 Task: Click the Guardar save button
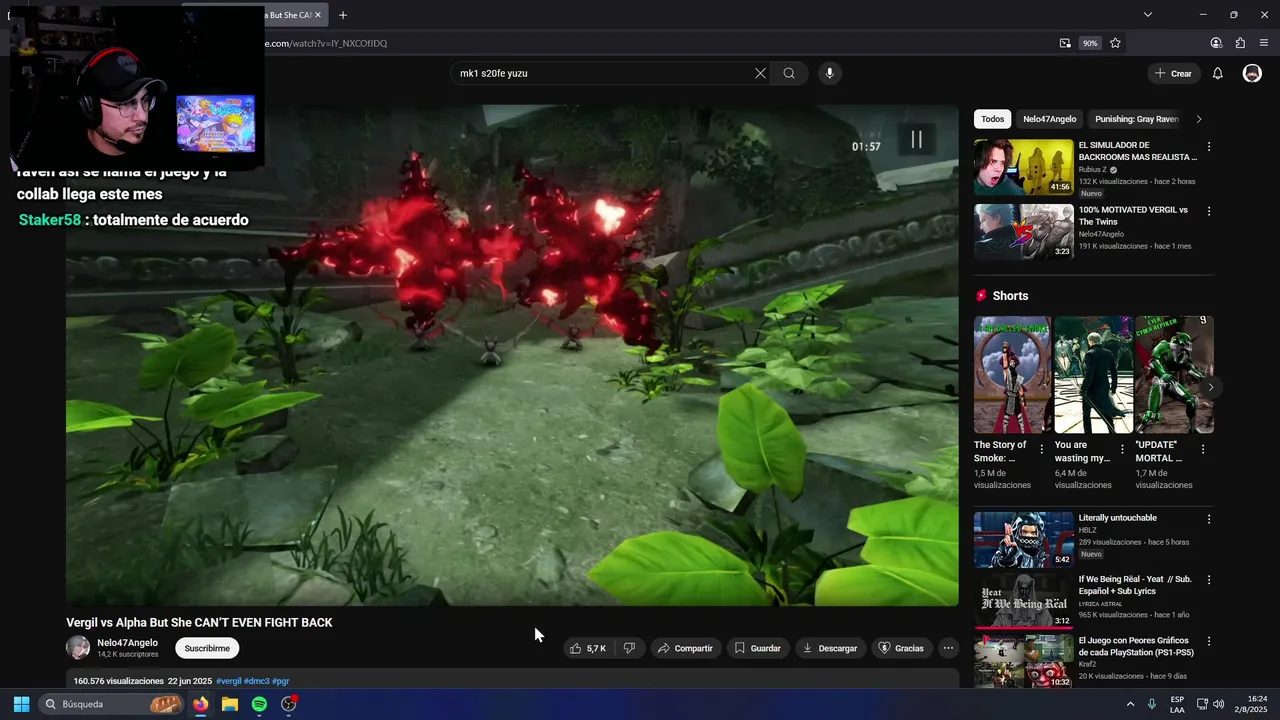click(757, 648)
